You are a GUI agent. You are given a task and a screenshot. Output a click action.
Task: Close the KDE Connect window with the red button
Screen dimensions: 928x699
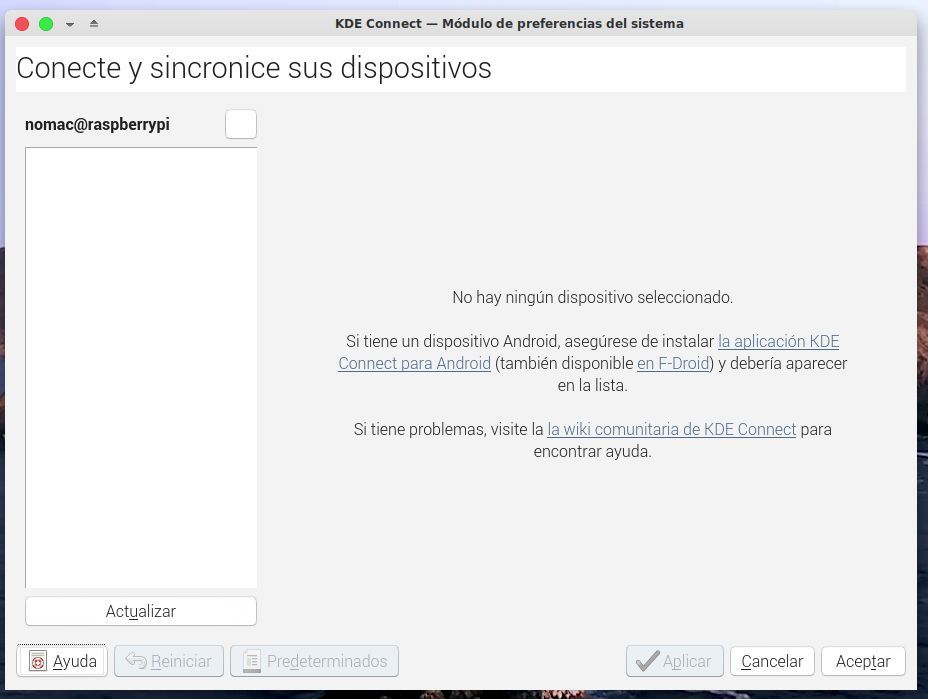[x=22, y=24]
